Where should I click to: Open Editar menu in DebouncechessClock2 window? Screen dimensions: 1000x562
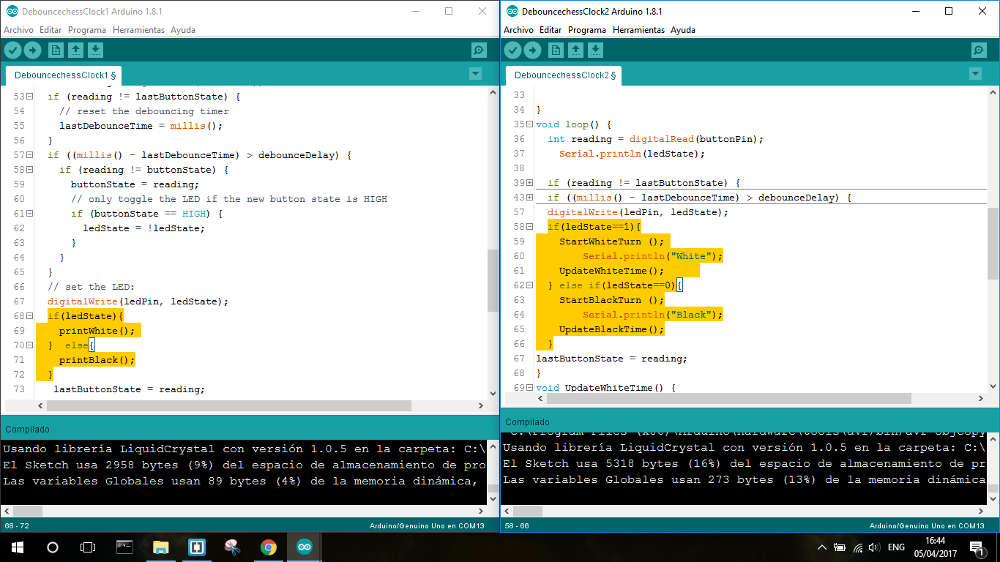tap(550, 30)
